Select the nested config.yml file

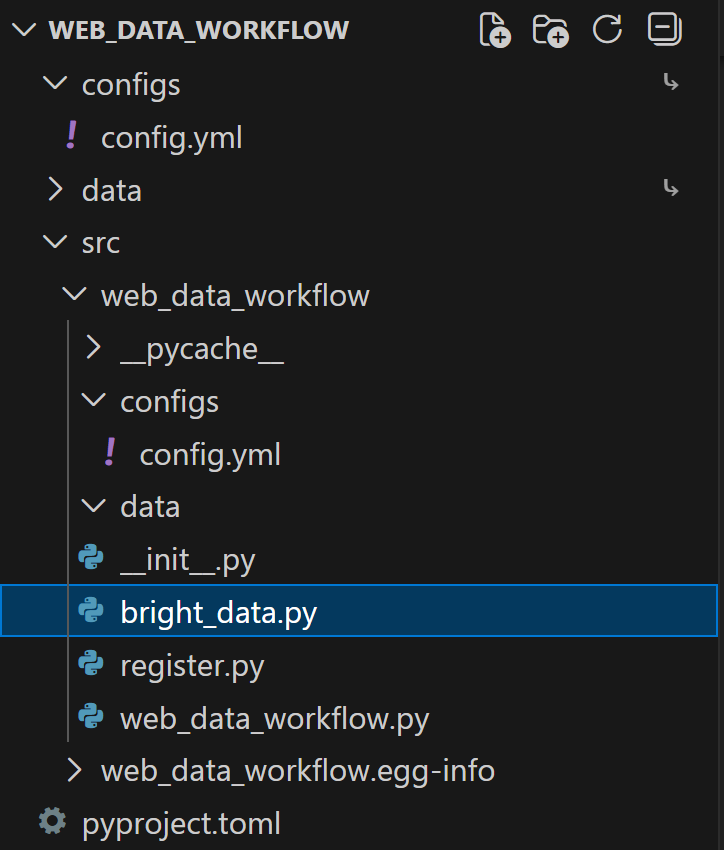pyautogui.click(x=210, y=454)
